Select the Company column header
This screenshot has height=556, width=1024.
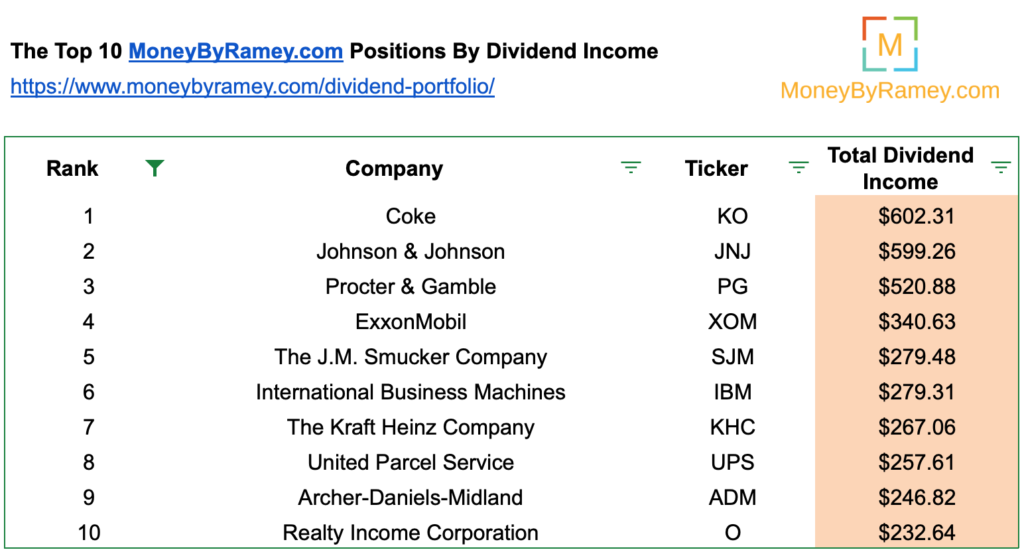tap(394, 169)
